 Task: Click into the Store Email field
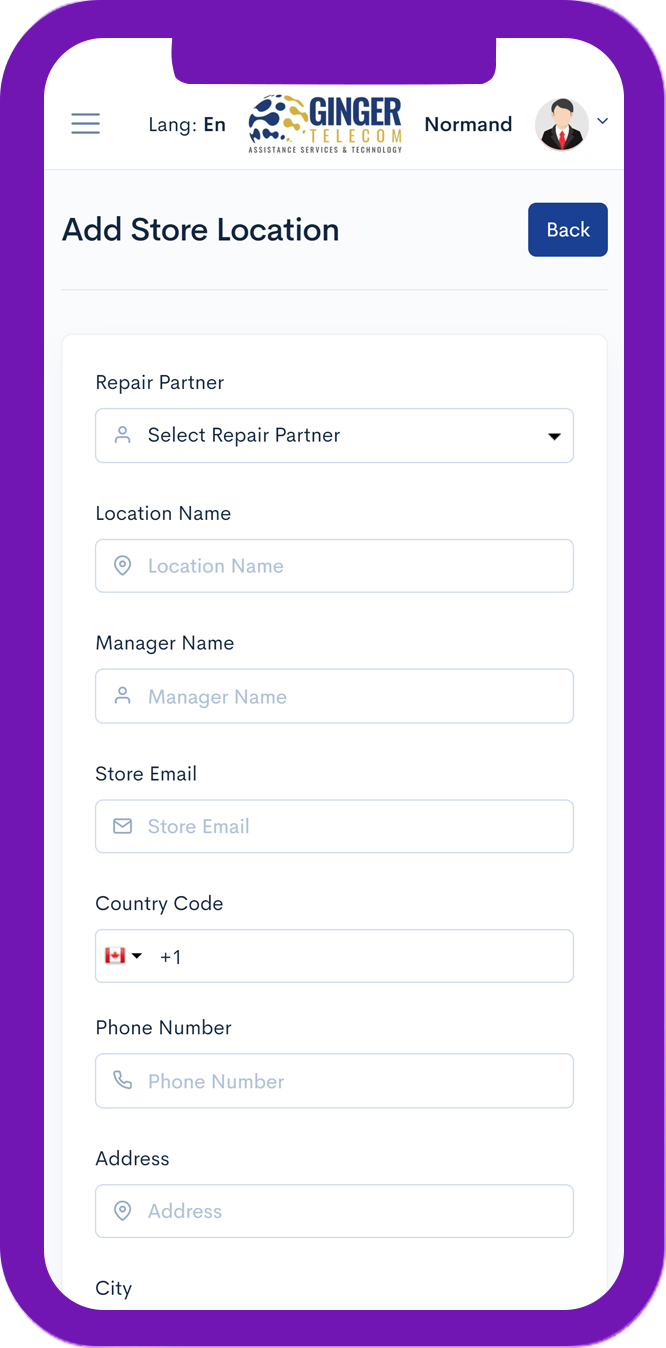pyautogui.click(x=334, y=826)
